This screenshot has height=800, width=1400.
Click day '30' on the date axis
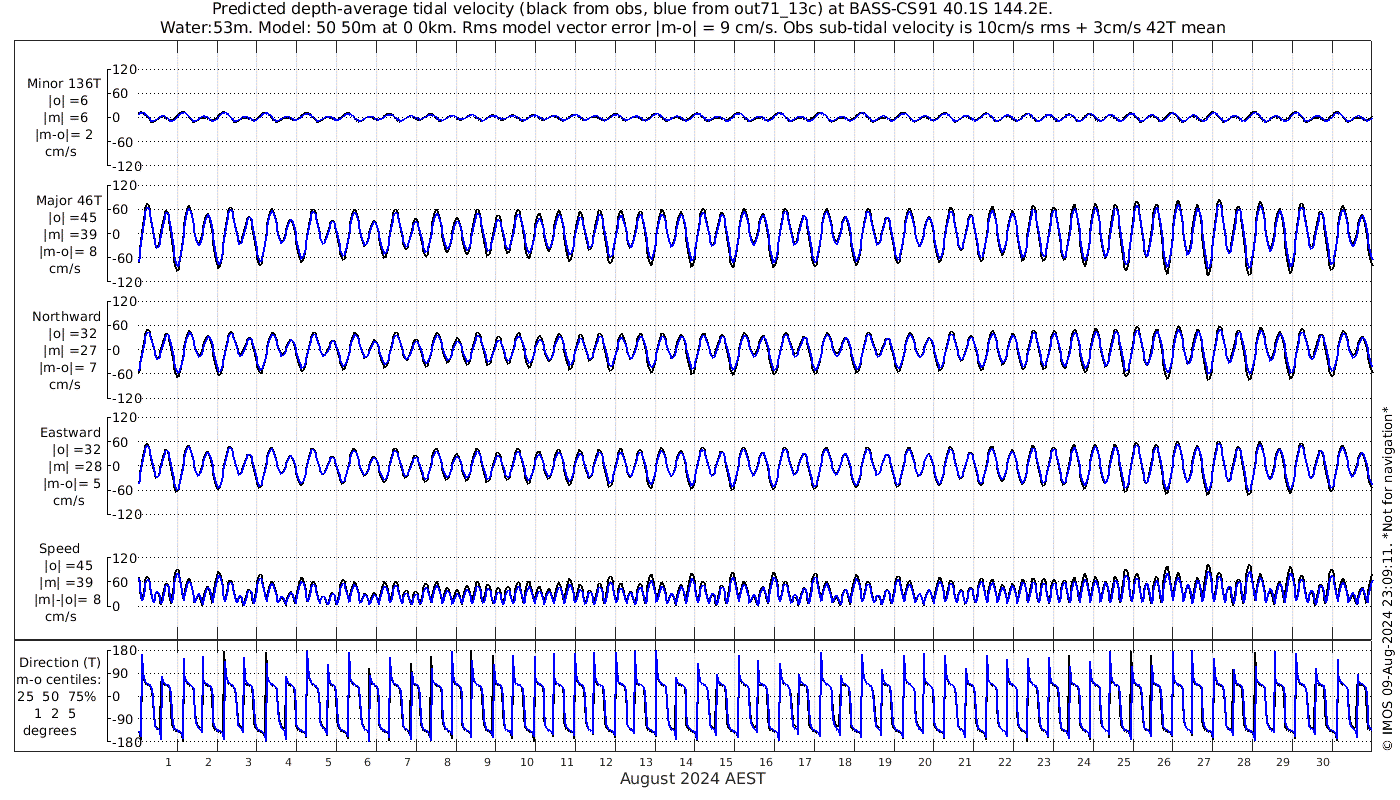(1323, 763)
